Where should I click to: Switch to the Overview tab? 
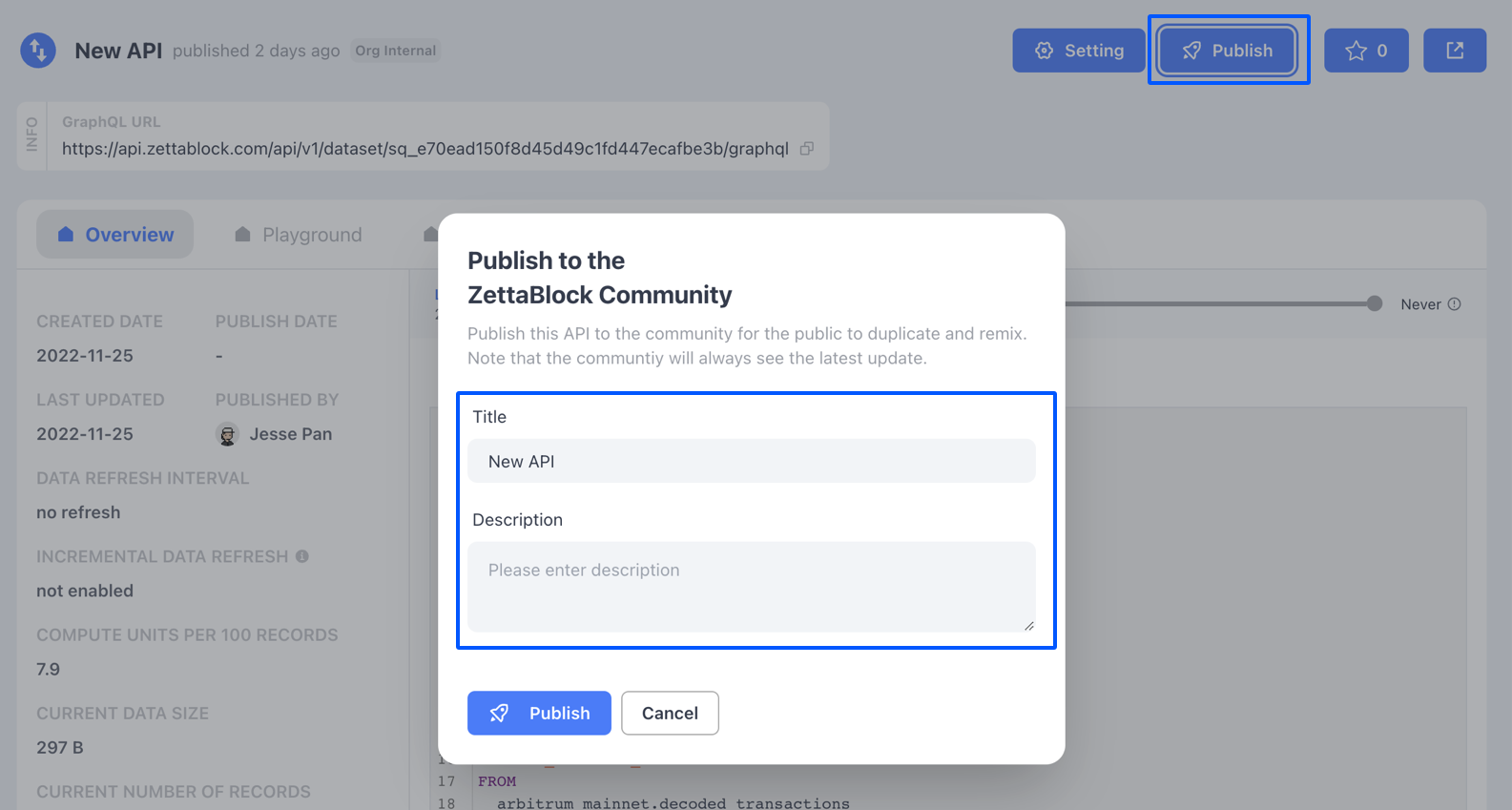click(x=115, y=235)
